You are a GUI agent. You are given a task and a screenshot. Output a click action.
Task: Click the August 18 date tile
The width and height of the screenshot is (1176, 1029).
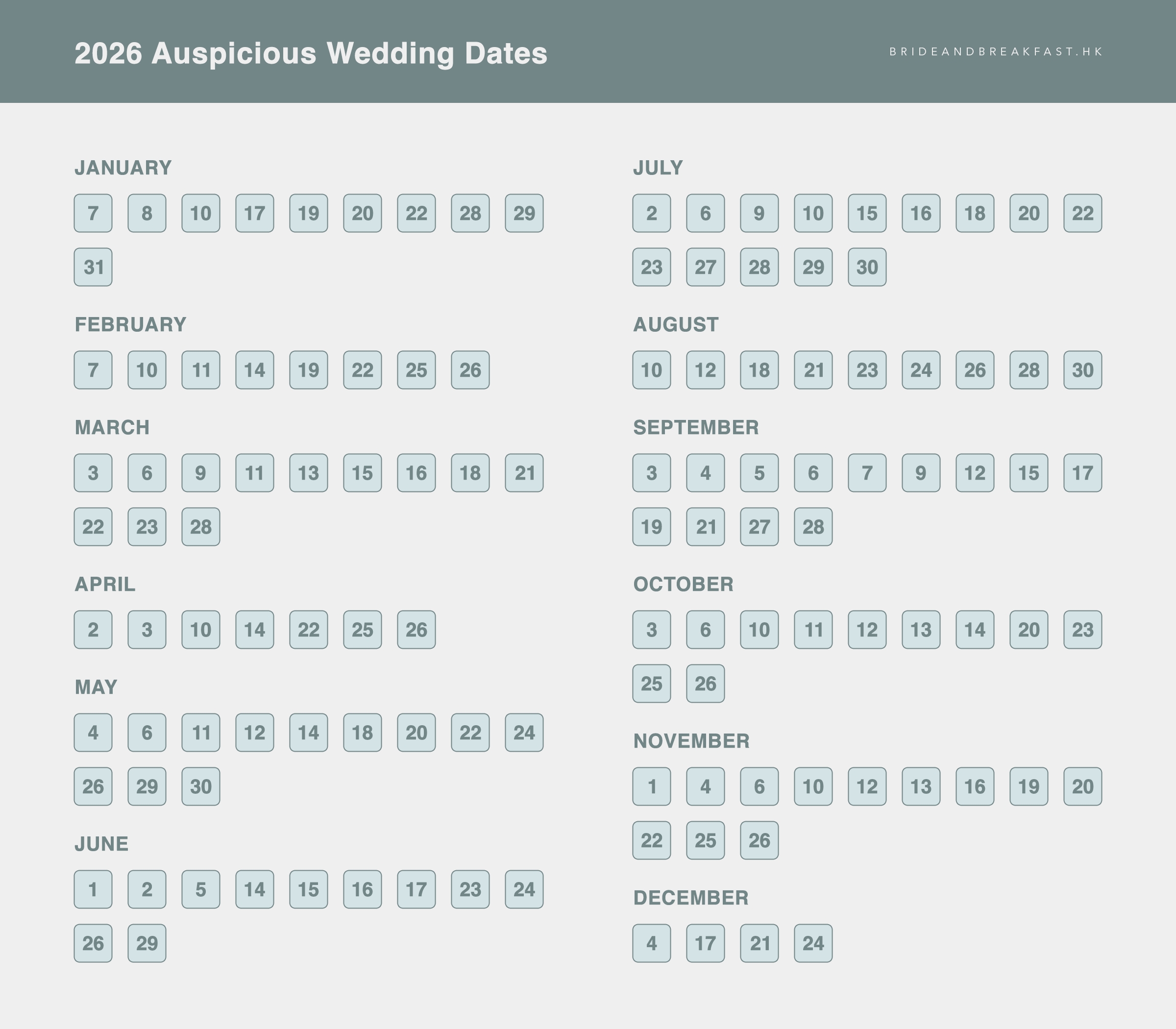click(759, 370)
